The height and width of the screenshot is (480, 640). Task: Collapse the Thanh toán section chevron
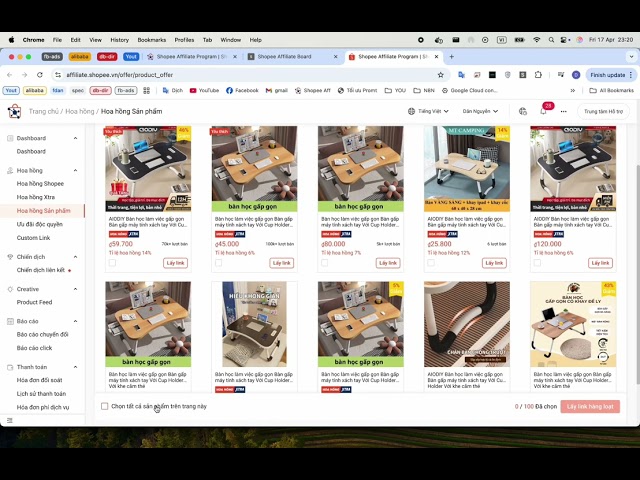pos(76,367)
